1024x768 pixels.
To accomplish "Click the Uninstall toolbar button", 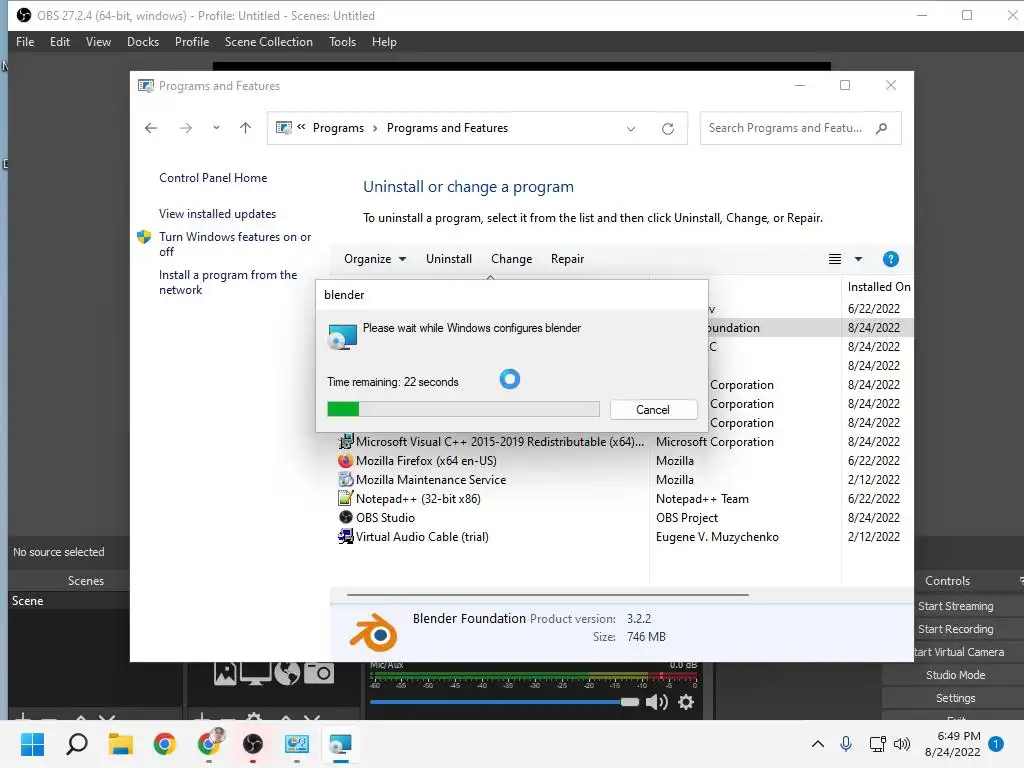I will pyautogui.click(x=449, y=259).
